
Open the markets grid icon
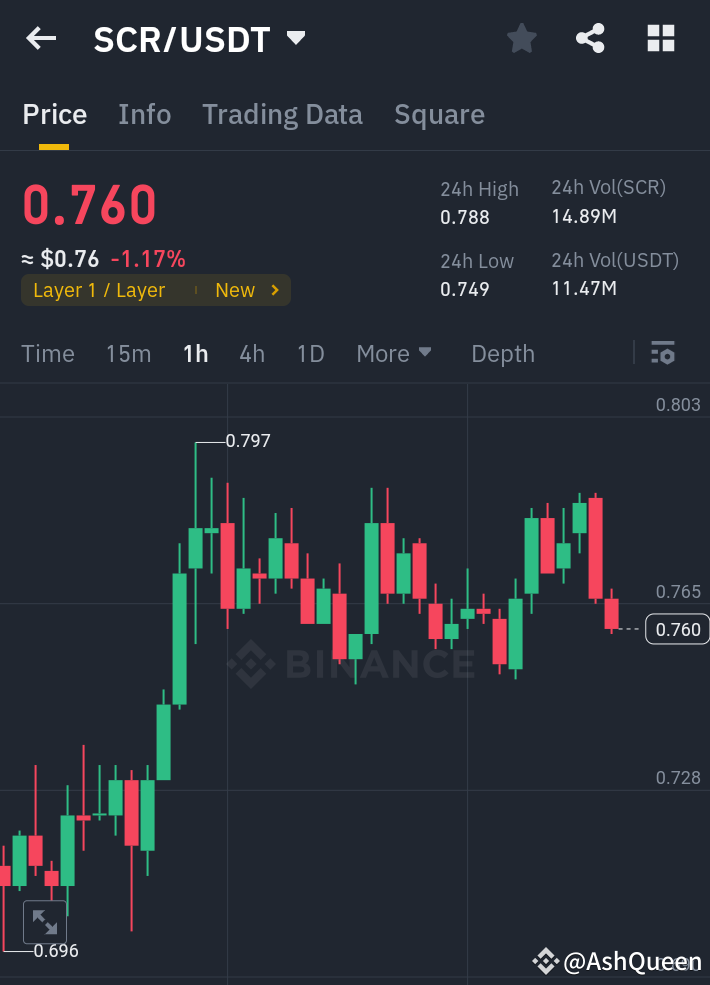660,38
